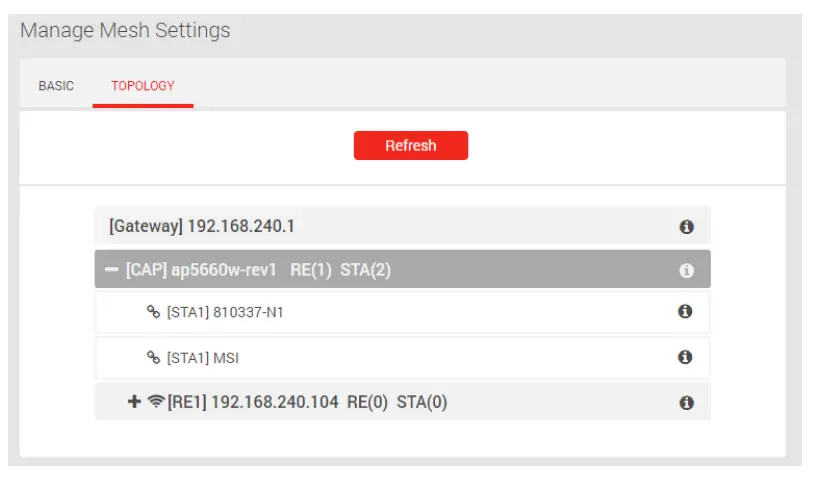Click the Wi-Fi signal icon on the RE1 row
816x501 pixels.
click(x=156, y=402)
